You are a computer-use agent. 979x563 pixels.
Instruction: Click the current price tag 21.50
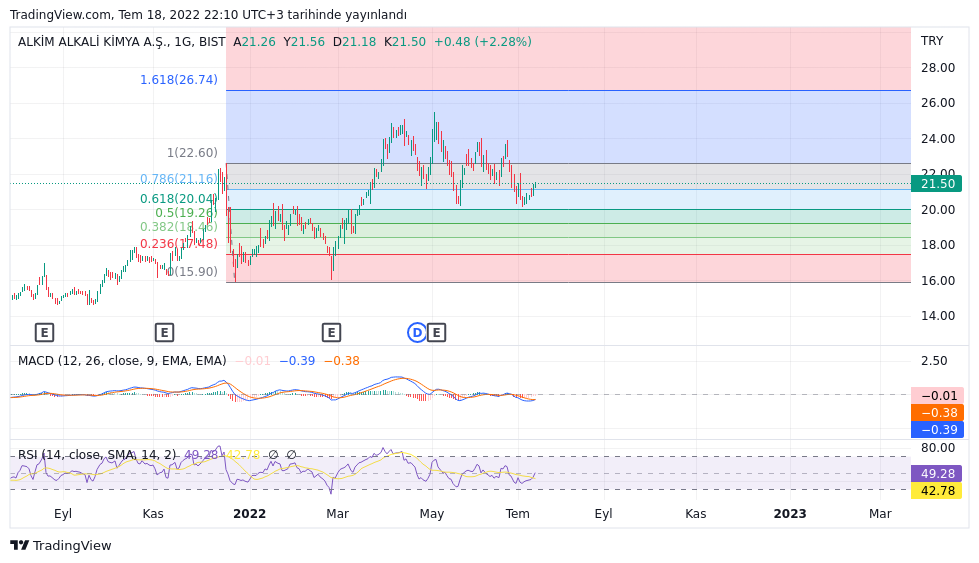pos(937,184)
